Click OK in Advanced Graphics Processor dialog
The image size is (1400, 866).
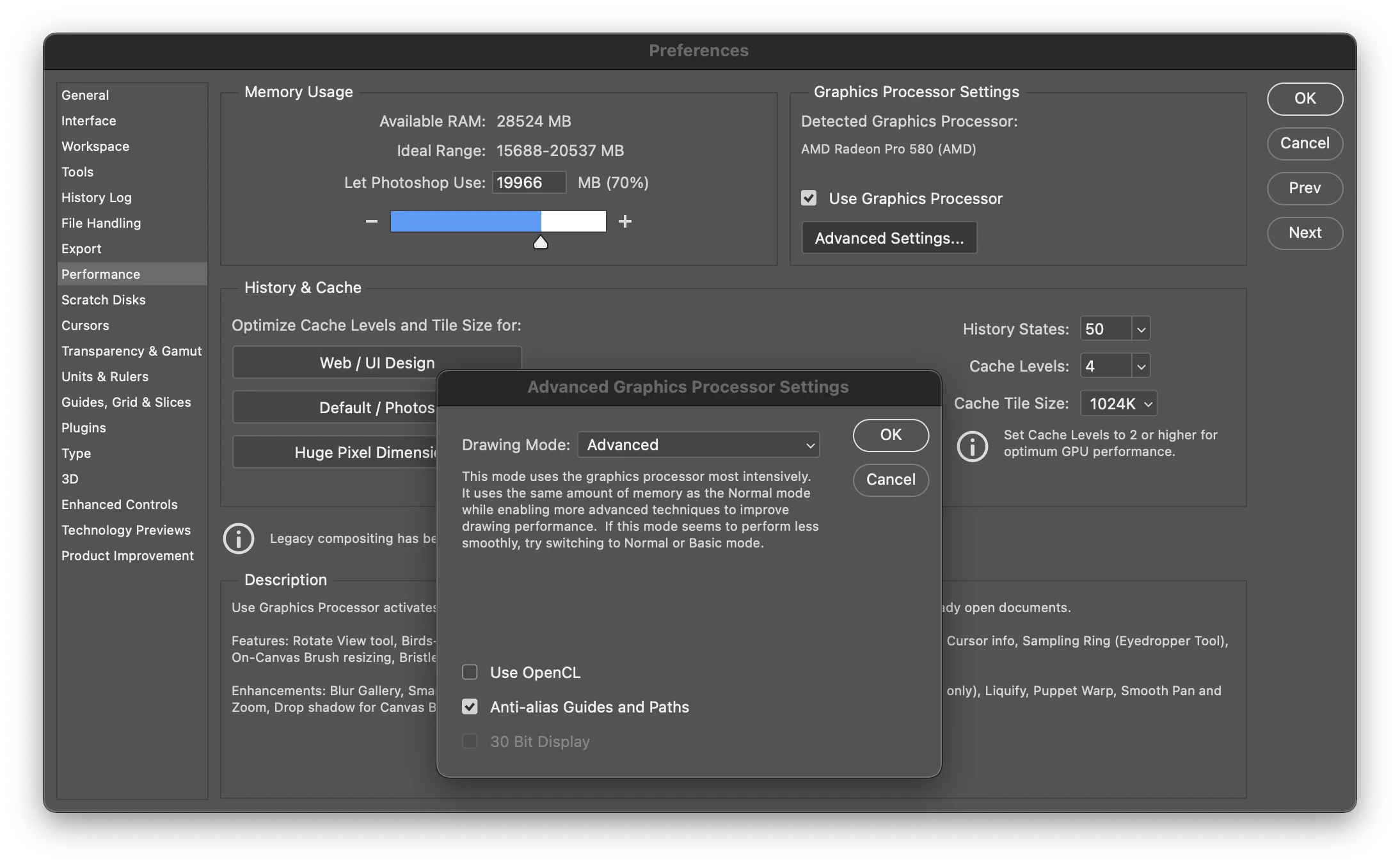coord(891,435)
